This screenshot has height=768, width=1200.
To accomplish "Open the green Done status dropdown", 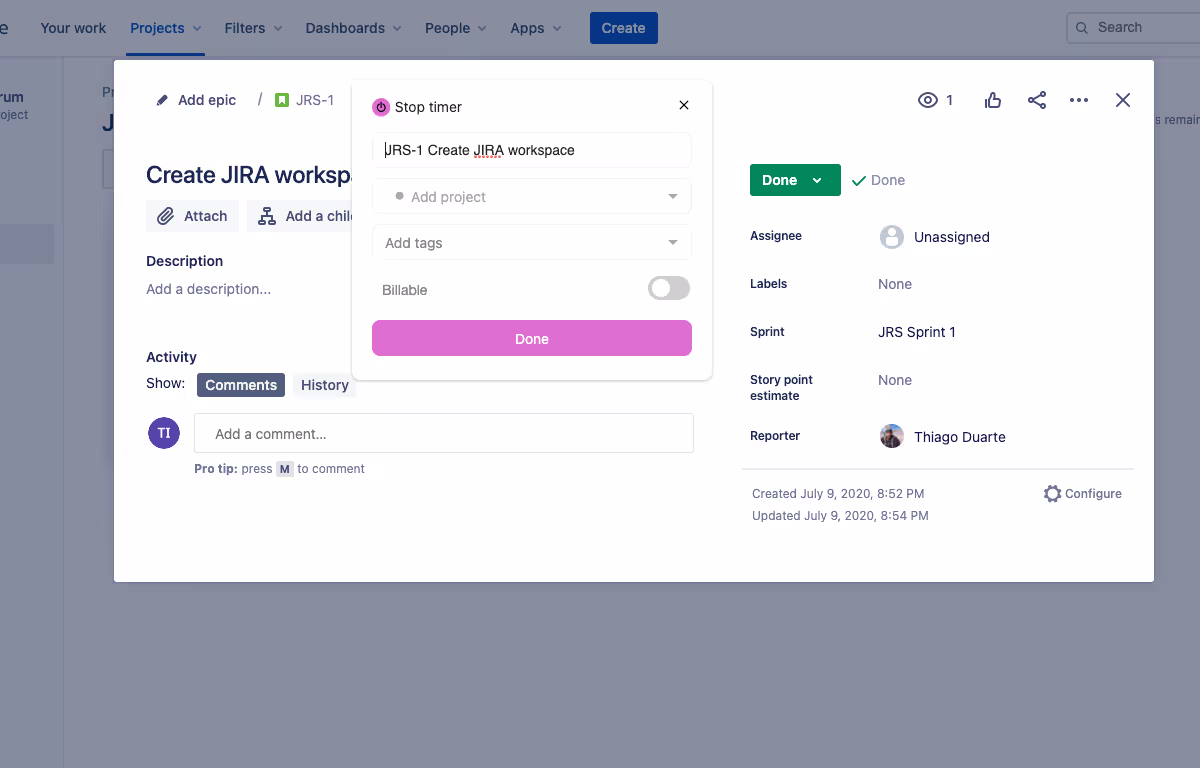I will coord(795,180).
